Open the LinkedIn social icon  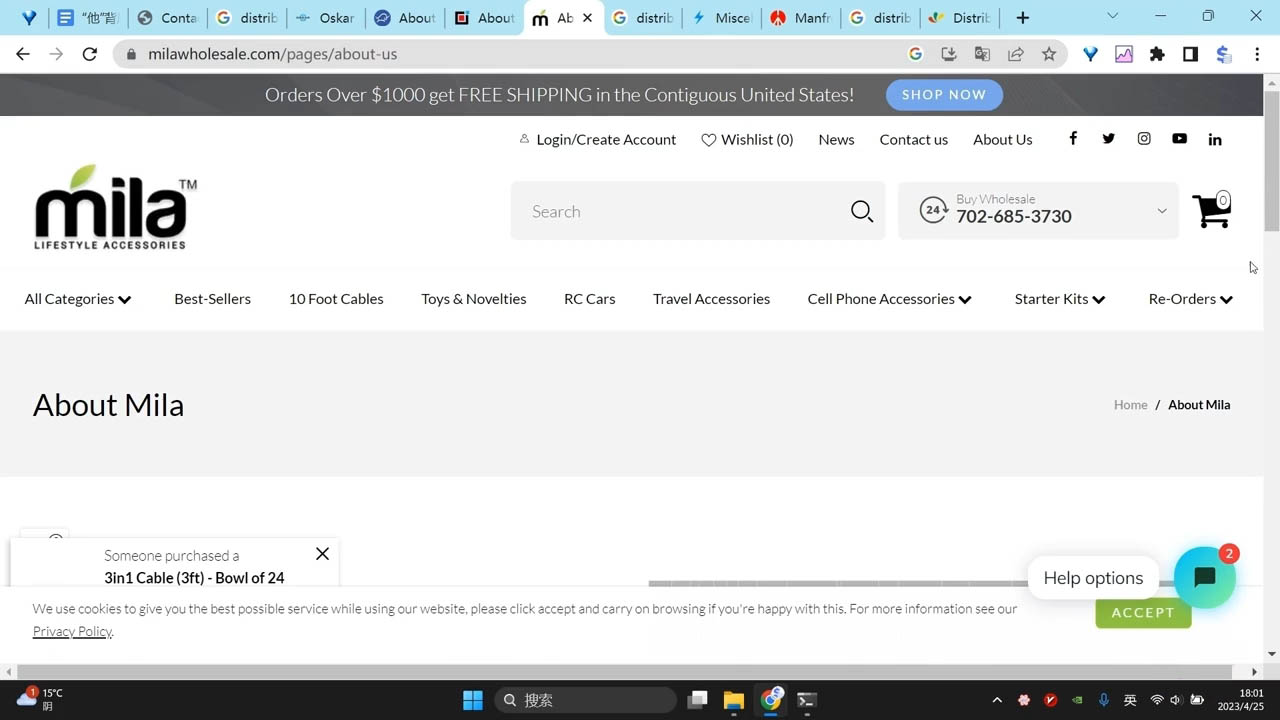click(1215, 139)
